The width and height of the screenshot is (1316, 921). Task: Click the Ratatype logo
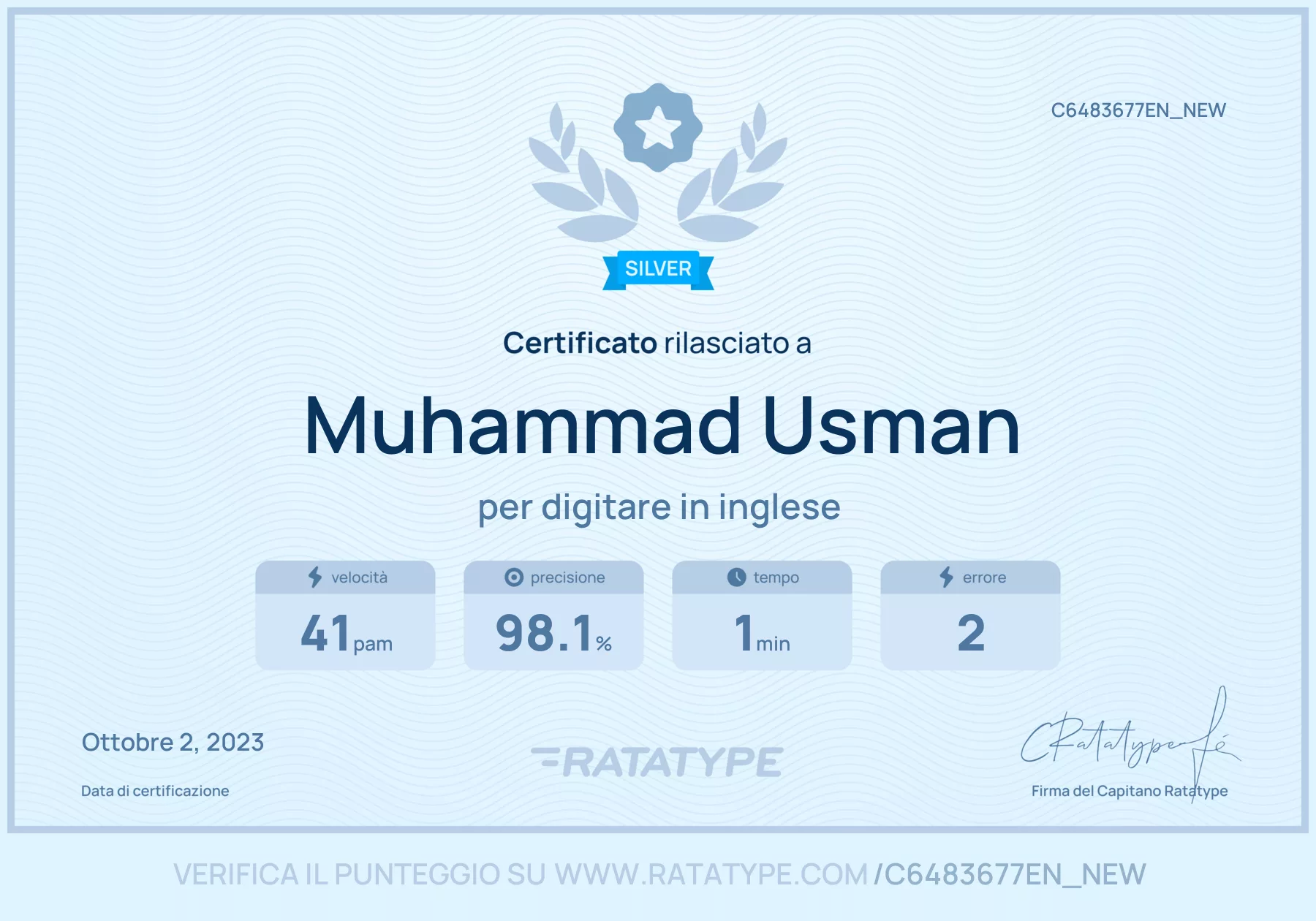(x=657, y=762)
